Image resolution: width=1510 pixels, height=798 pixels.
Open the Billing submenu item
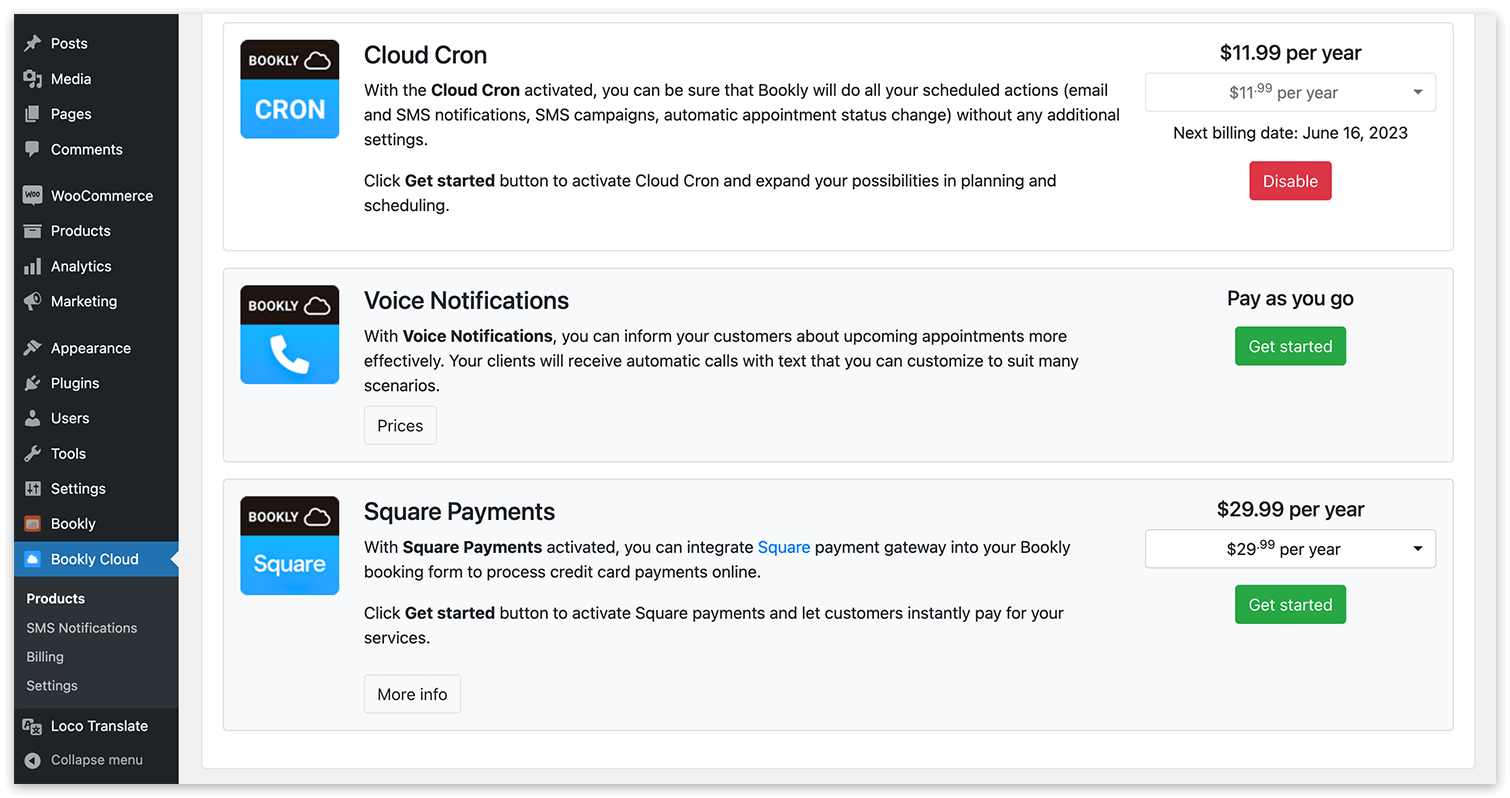45,657
